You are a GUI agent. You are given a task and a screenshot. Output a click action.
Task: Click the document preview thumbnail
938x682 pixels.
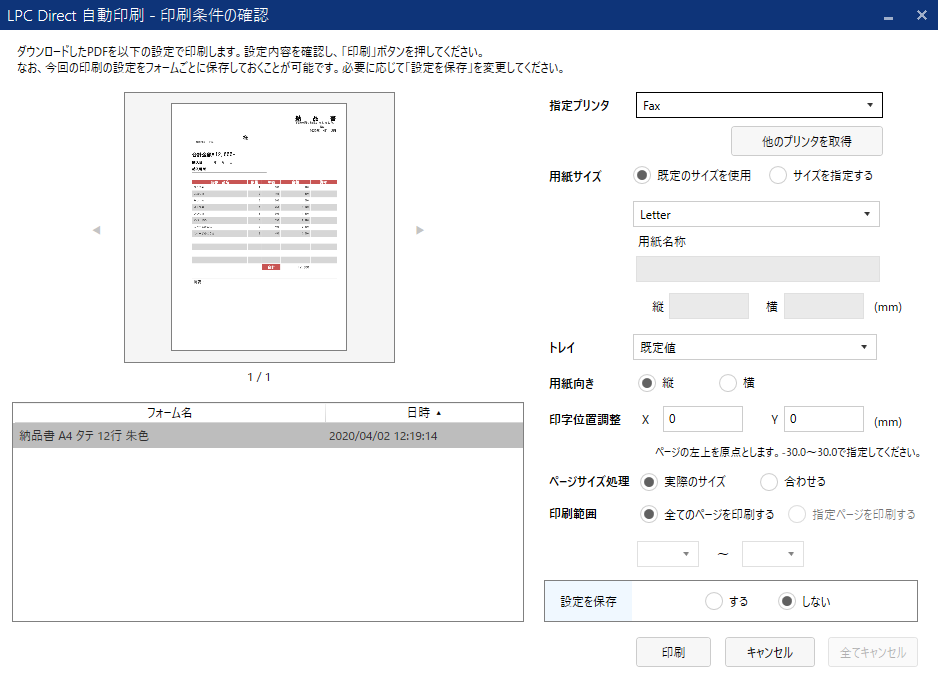tap(259, 227)
